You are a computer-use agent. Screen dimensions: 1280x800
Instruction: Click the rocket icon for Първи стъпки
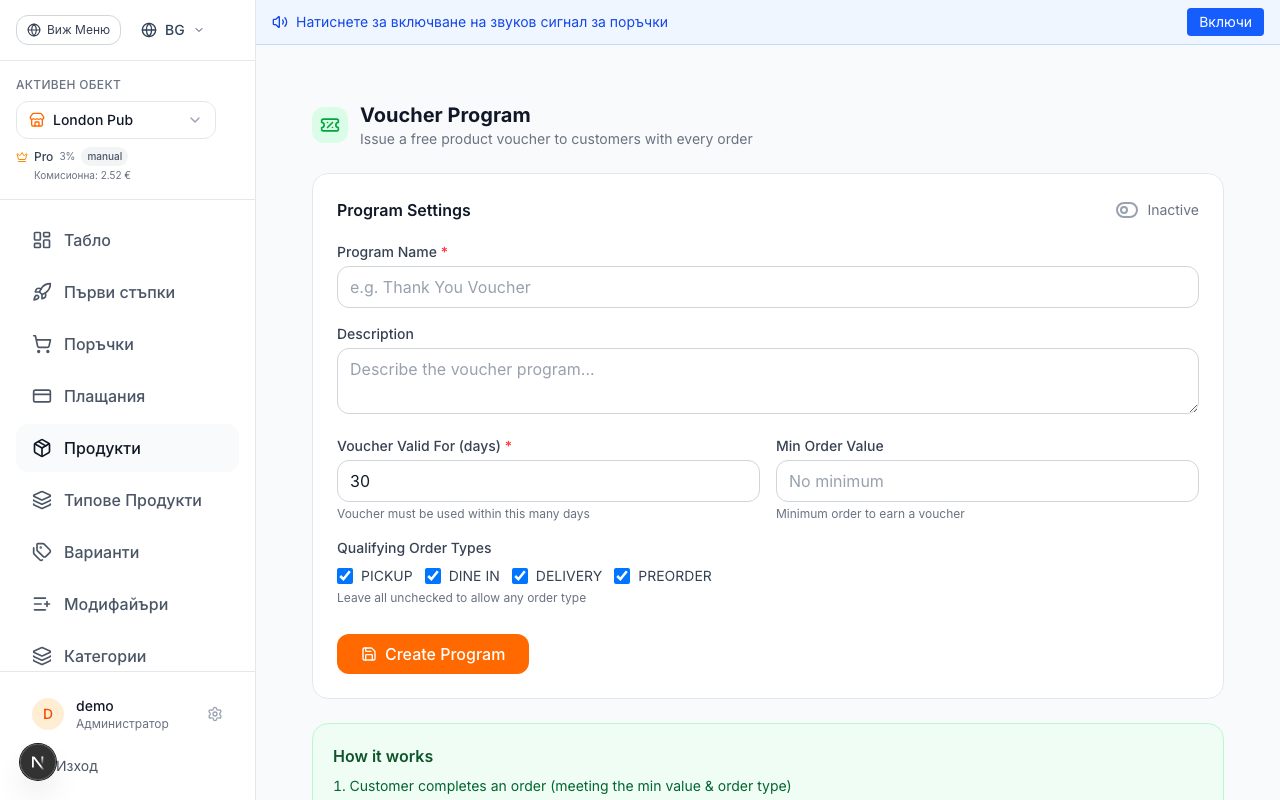click(42, 292)
